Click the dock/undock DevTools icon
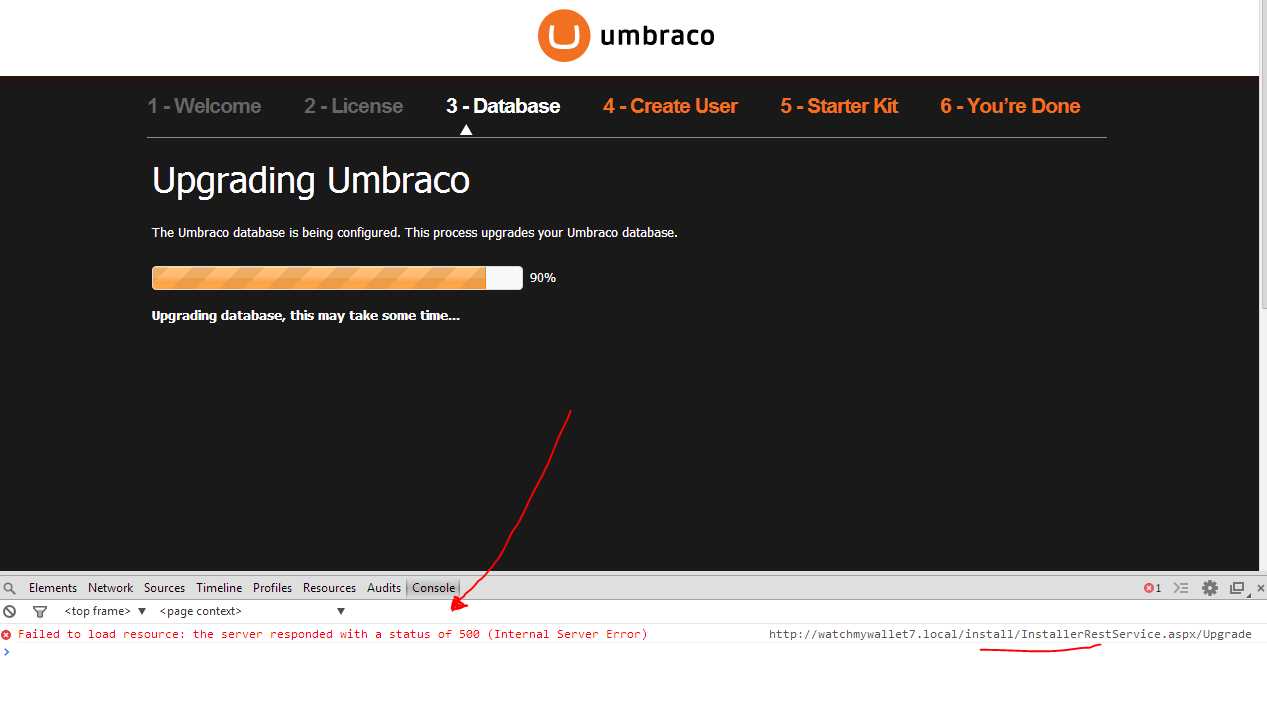This screenshot has height=706, width=1267. pyautogui.click(x=1237, y=588)
